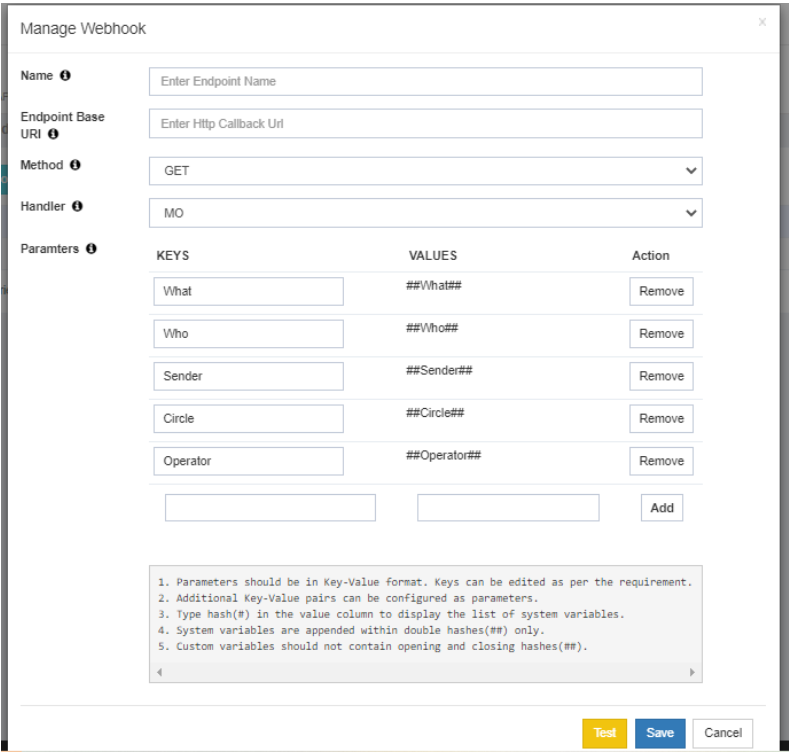This screenshot has width=789, height=753.
Task: Click the empty new value input field
Action: pos(508,507)
